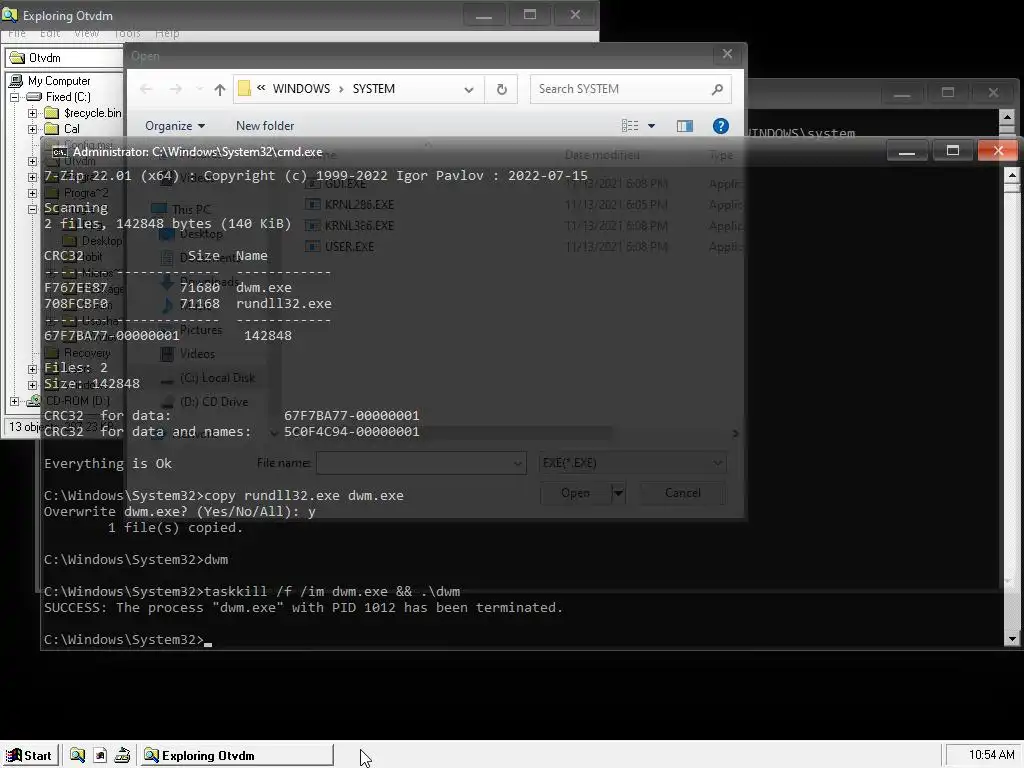Open the Start menu
Viewport: 1024px width, 768px height.
(x=29, y=756)
